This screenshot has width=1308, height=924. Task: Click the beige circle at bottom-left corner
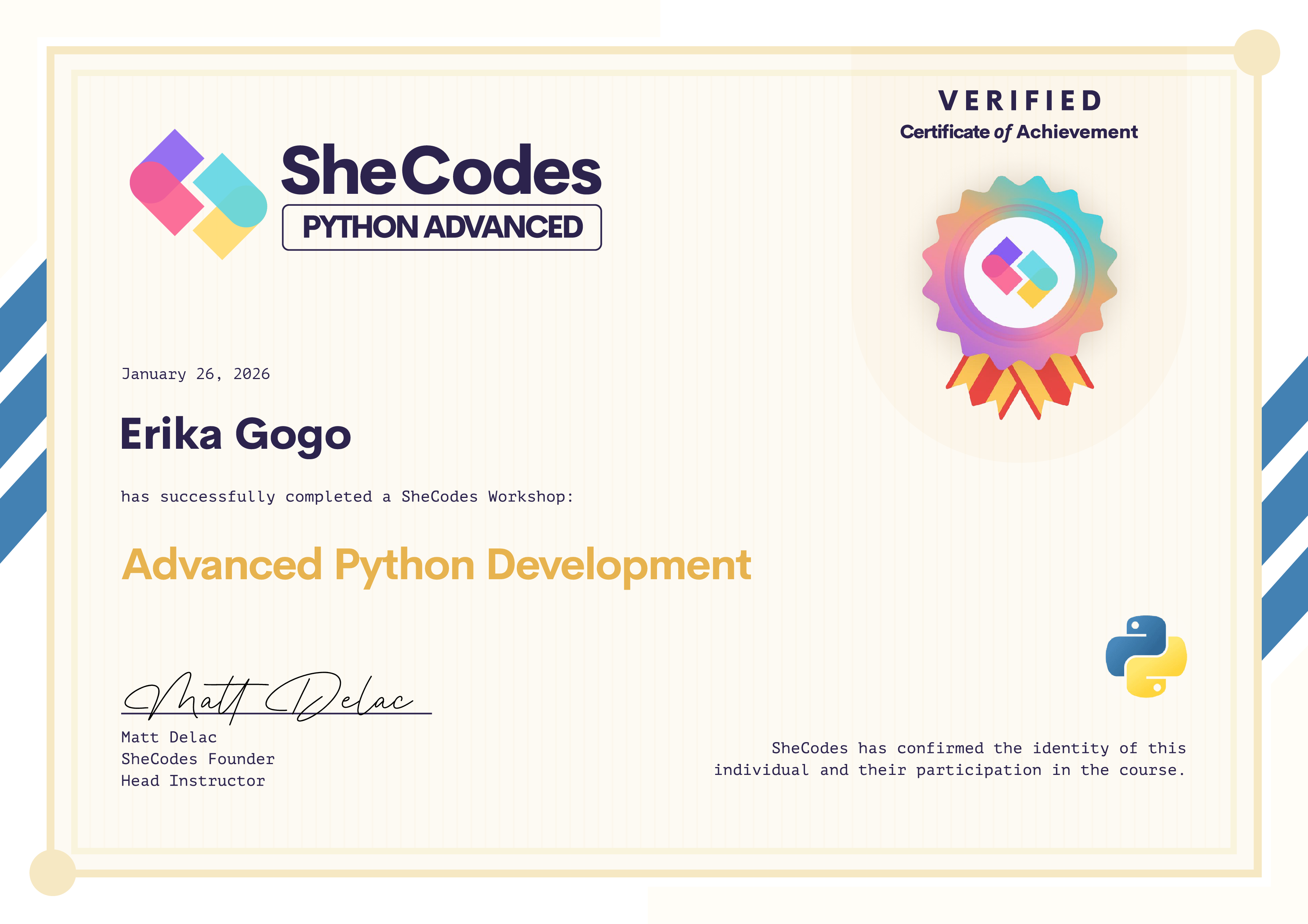(x=53, y=872)
